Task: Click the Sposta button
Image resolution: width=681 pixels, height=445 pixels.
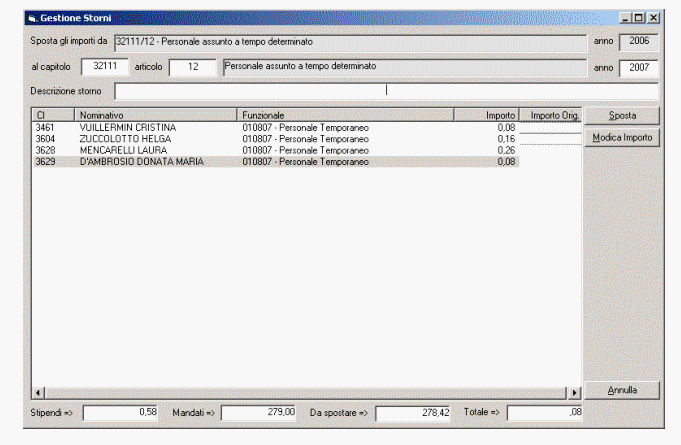Action: point(622,116)
